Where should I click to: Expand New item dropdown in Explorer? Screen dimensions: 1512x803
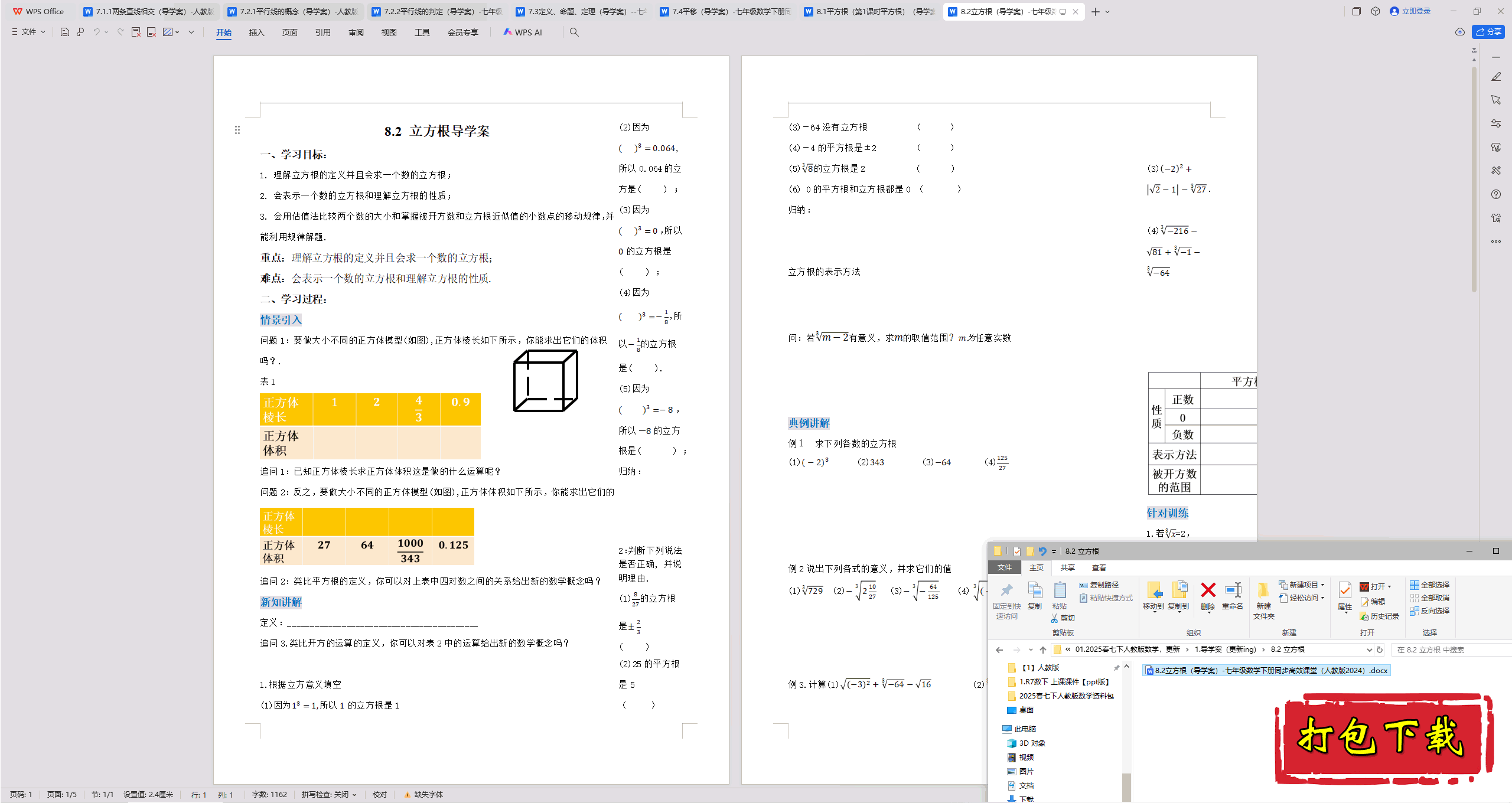[1323, 585]
